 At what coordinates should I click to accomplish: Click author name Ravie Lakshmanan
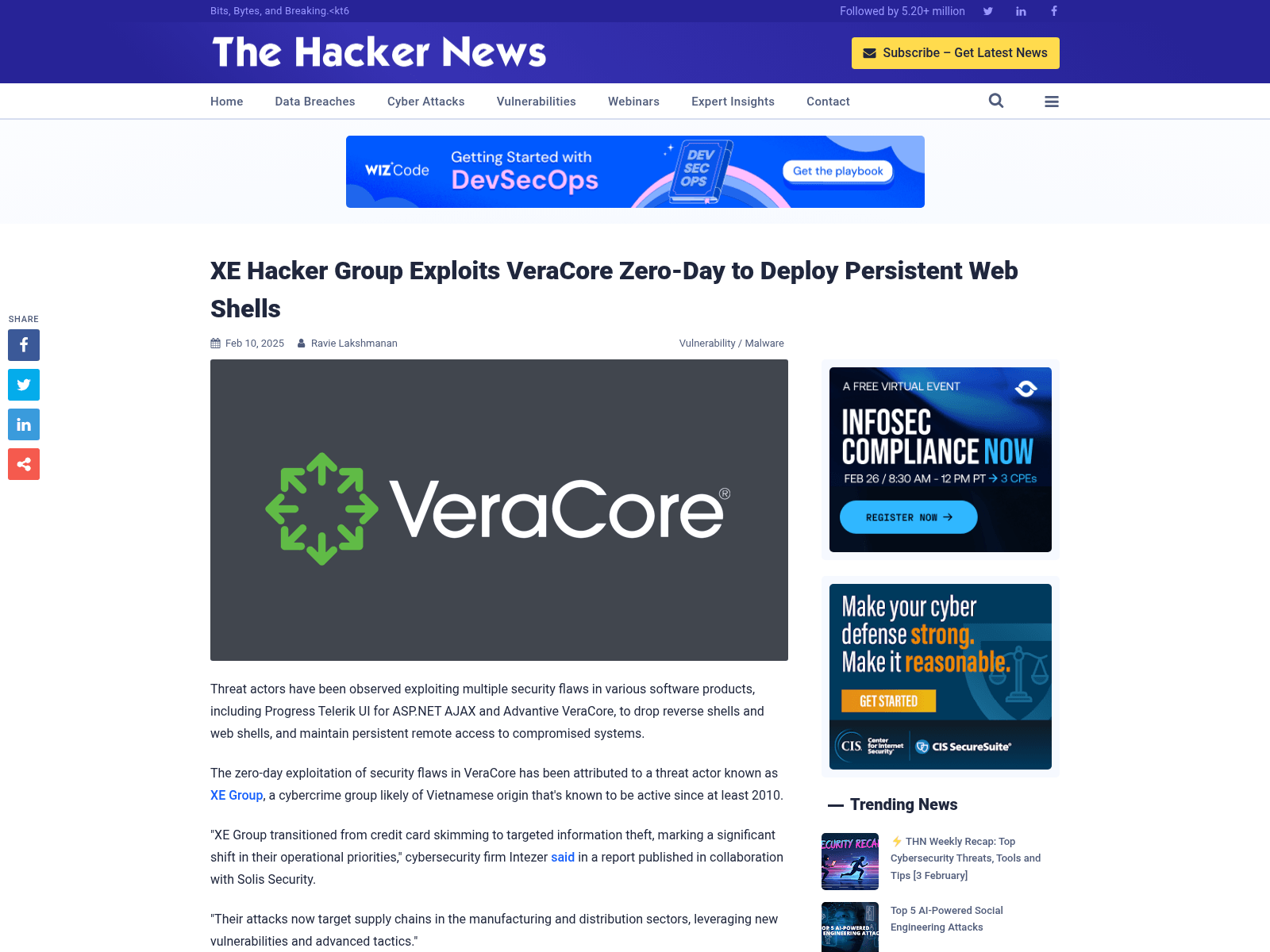(354, 344)
